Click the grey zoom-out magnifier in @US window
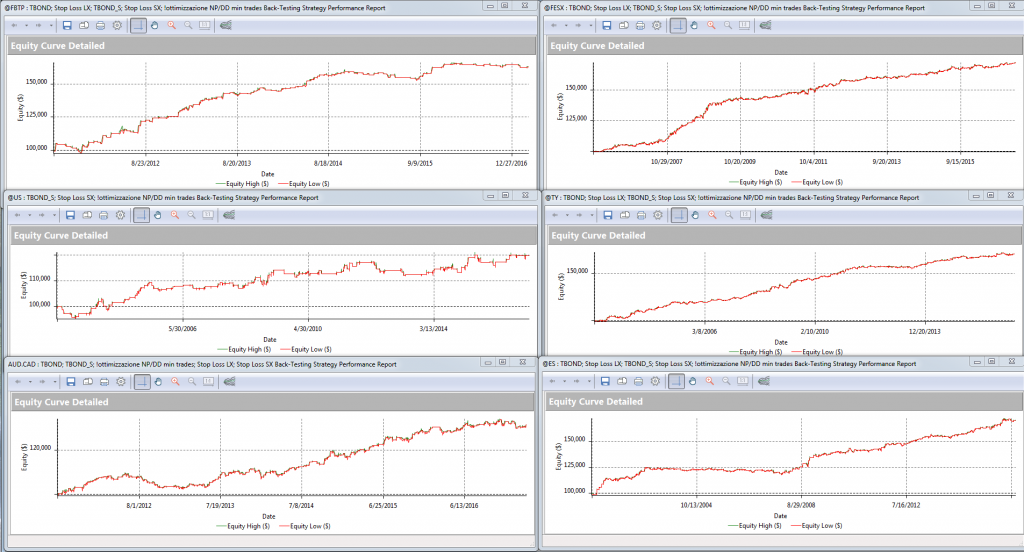 click(x=189, y=215)
